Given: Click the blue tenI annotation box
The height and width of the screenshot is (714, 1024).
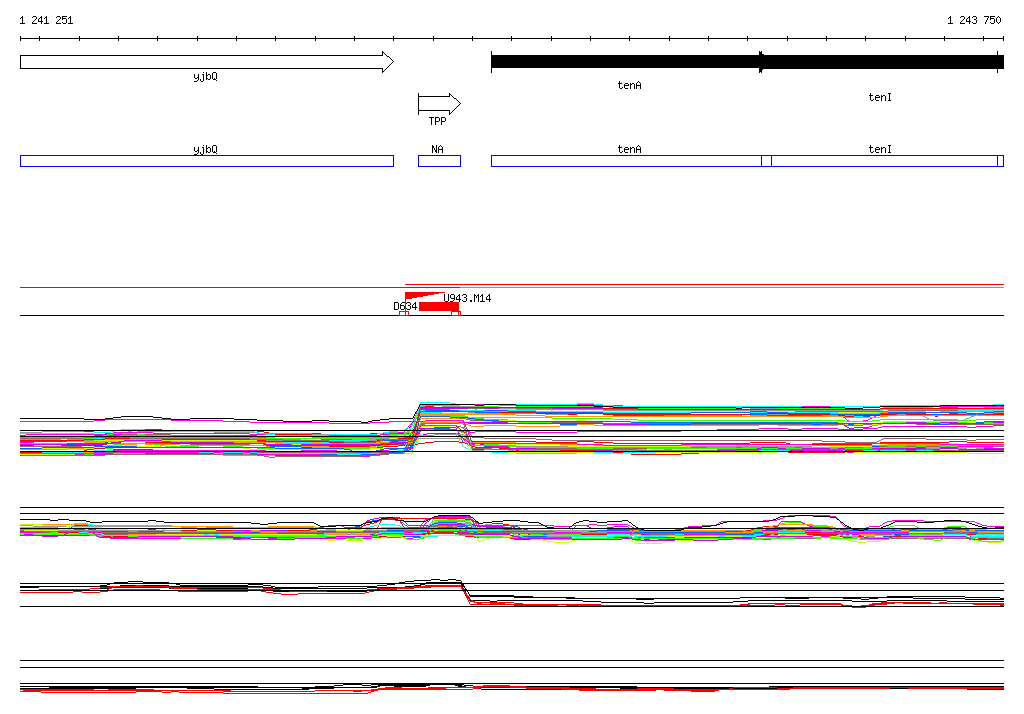Looking at the screenshot, I should point(884,161).
